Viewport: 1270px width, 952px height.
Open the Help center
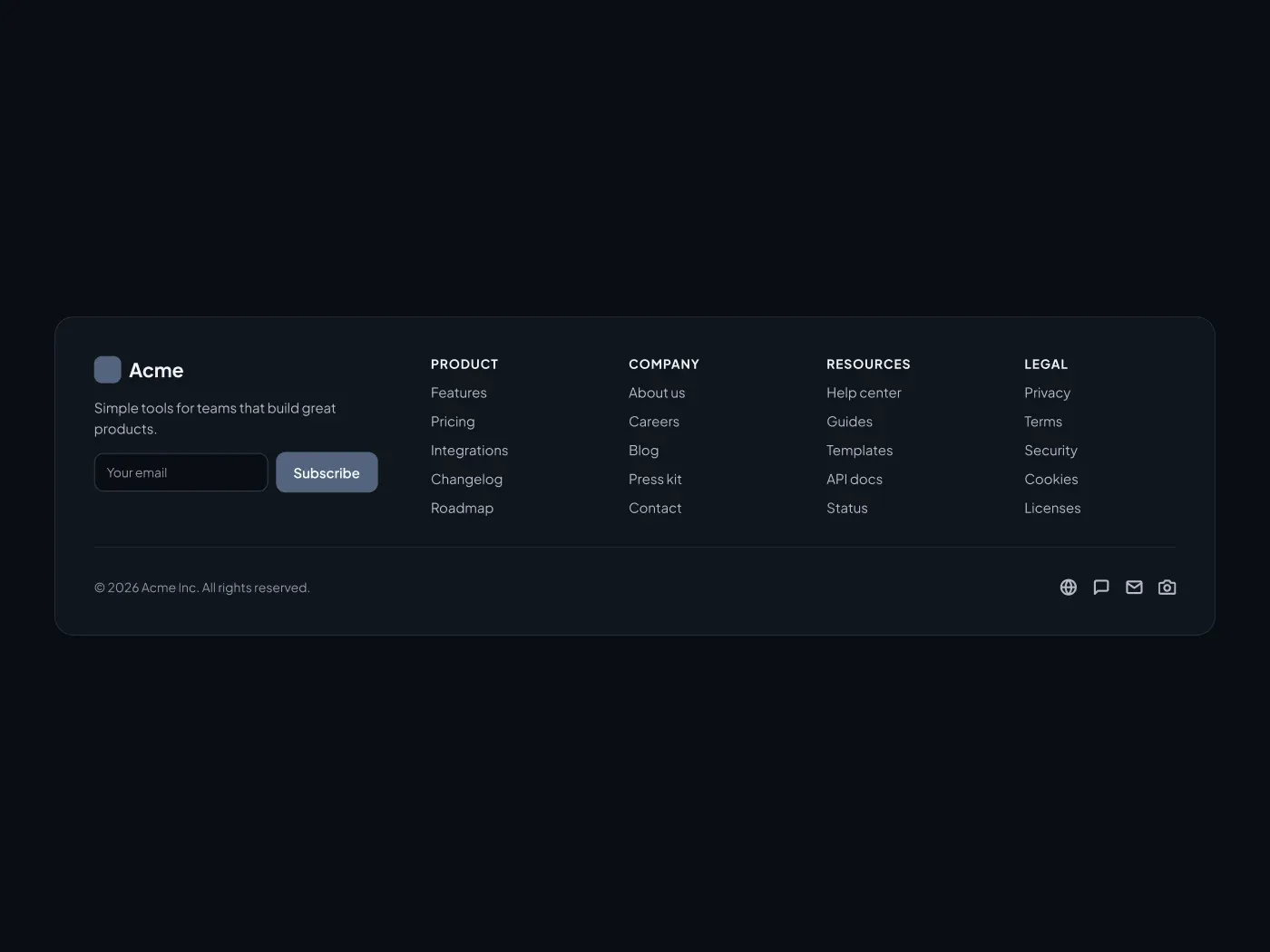pos(864,393)
